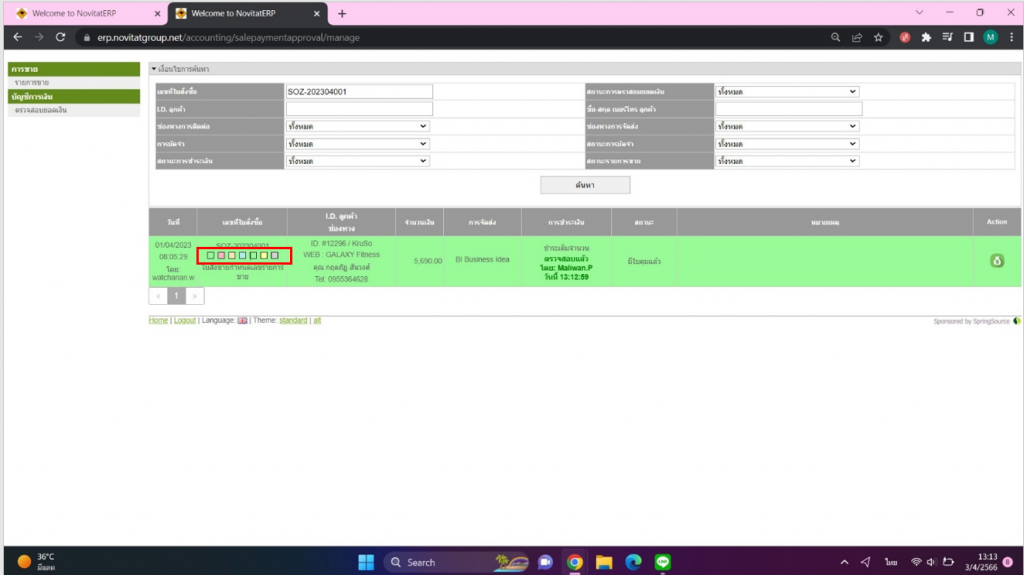Click the blue status box in order row

(x=242, y=256)
